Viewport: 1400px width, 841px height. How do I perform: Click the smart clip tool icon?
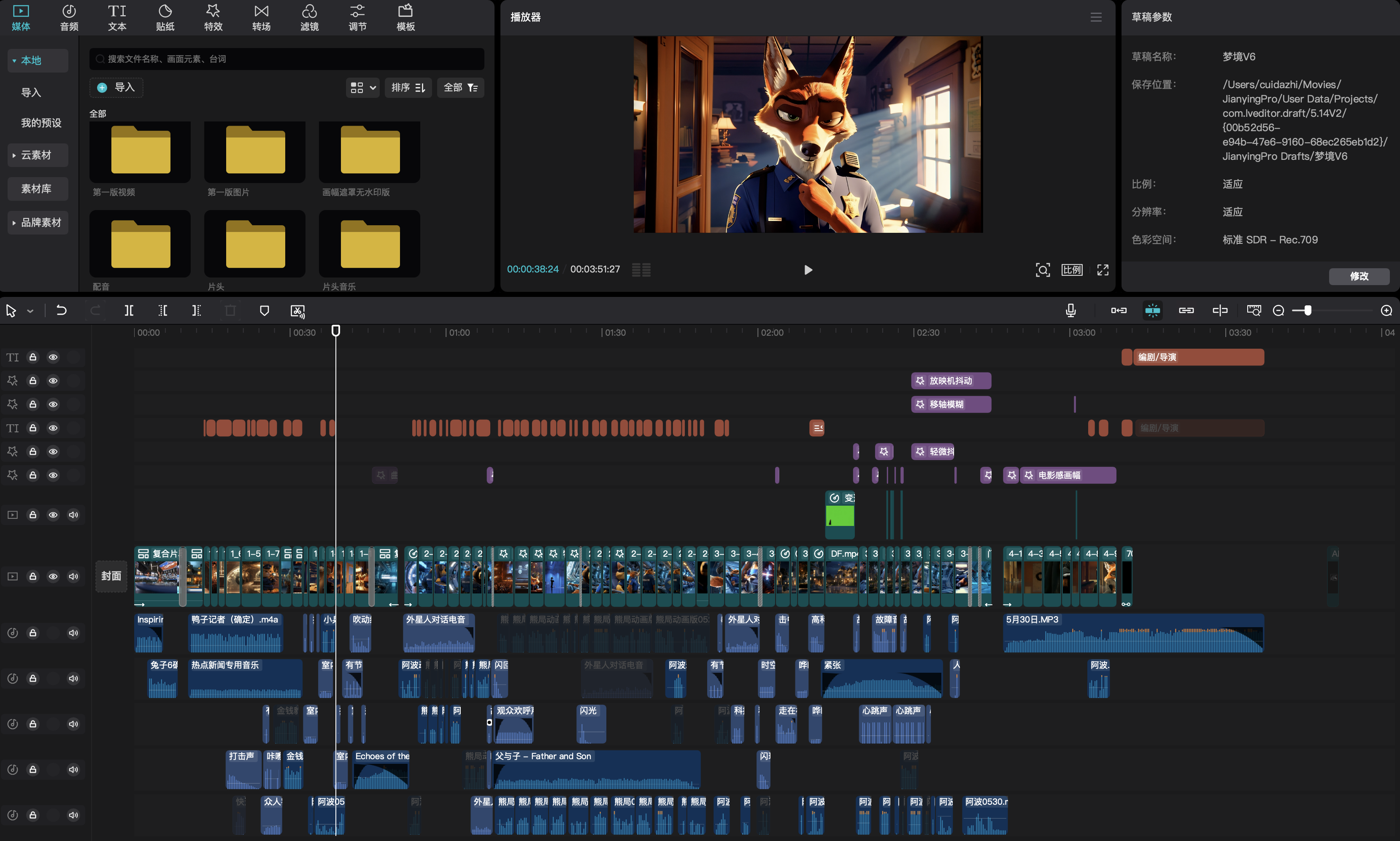[x=297, y=310]
